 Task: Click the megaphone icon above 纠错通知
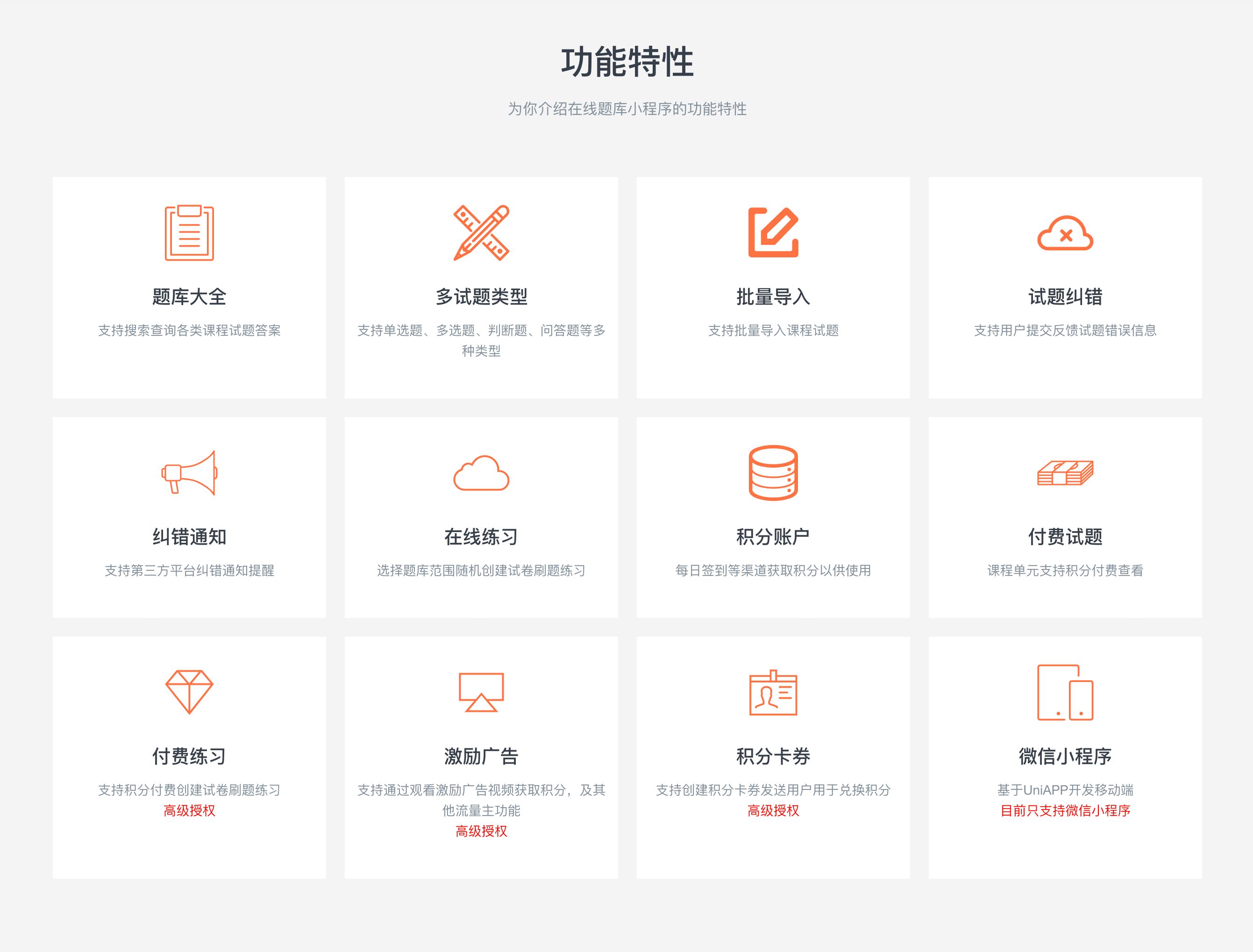[189, 473]
